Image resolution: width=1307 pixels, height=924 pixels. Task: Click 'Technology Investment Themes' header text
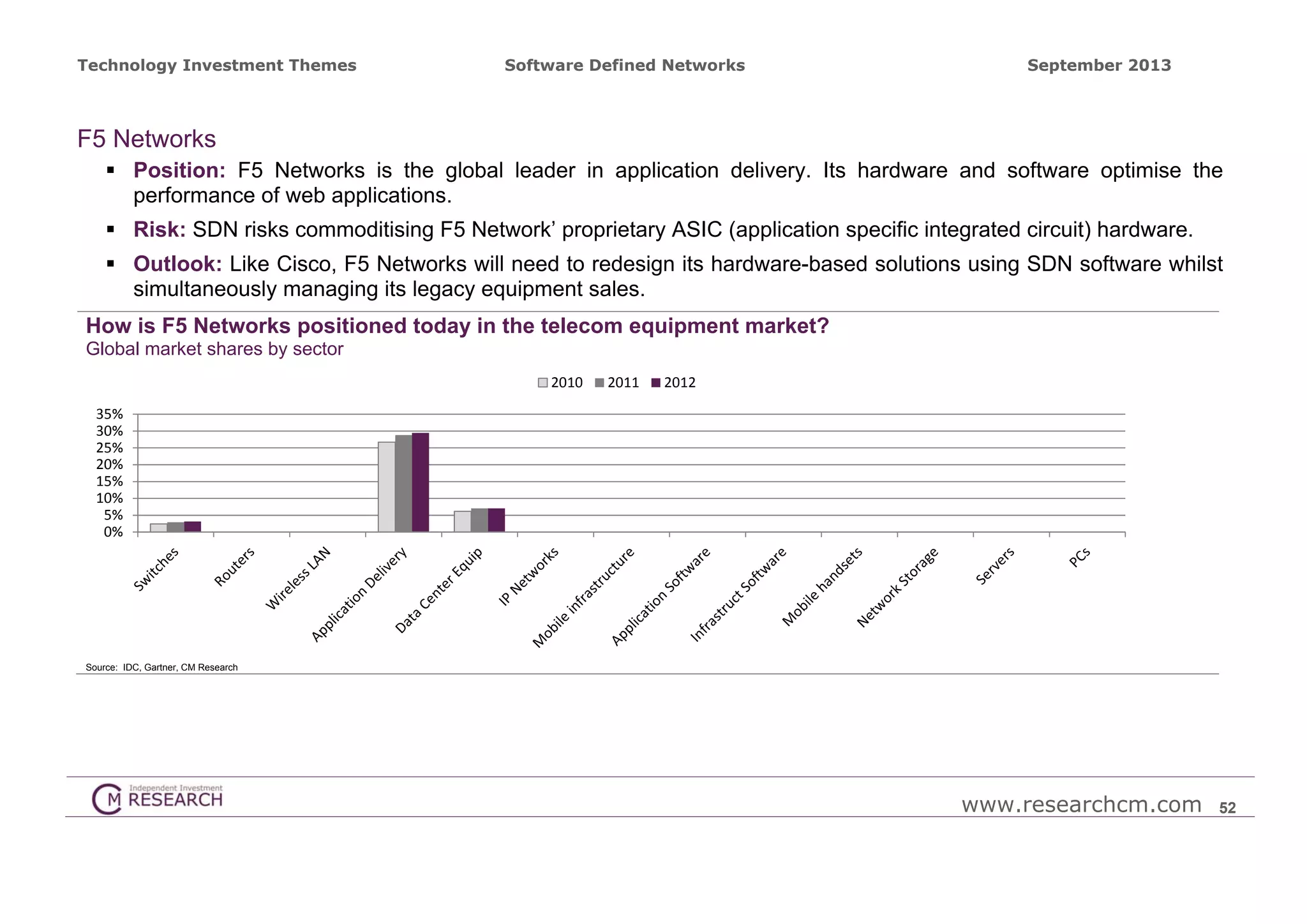coord(217,65)
